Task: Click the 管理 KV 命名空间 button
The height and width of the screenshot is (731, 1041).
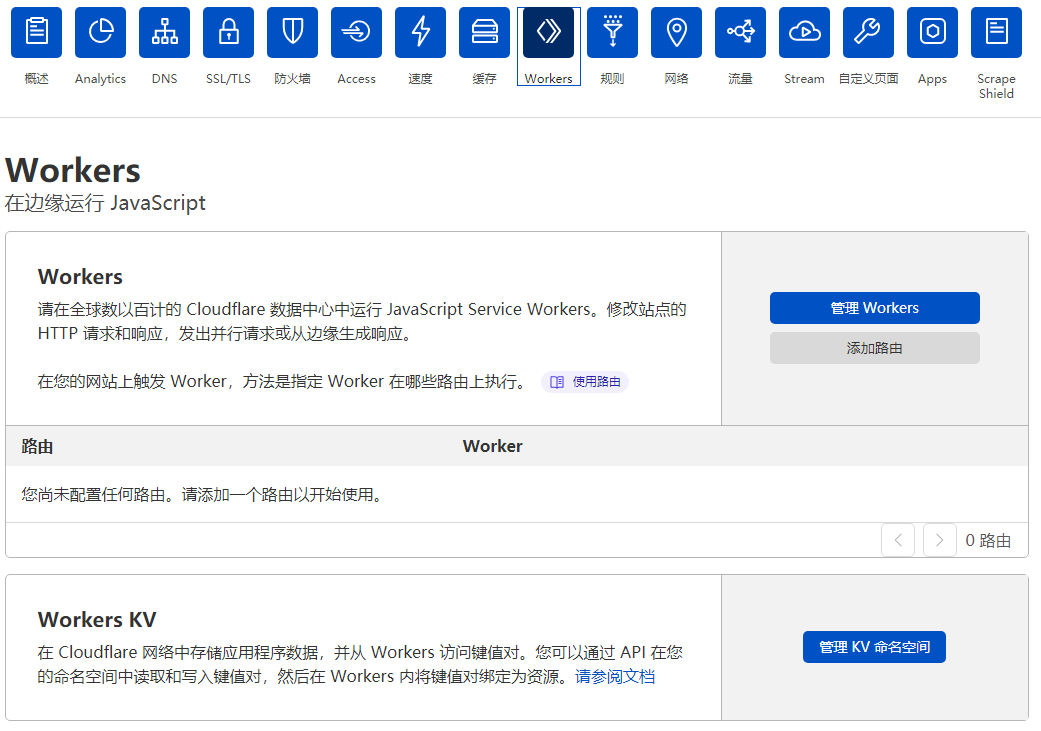Action: click(x=874, y=647)
